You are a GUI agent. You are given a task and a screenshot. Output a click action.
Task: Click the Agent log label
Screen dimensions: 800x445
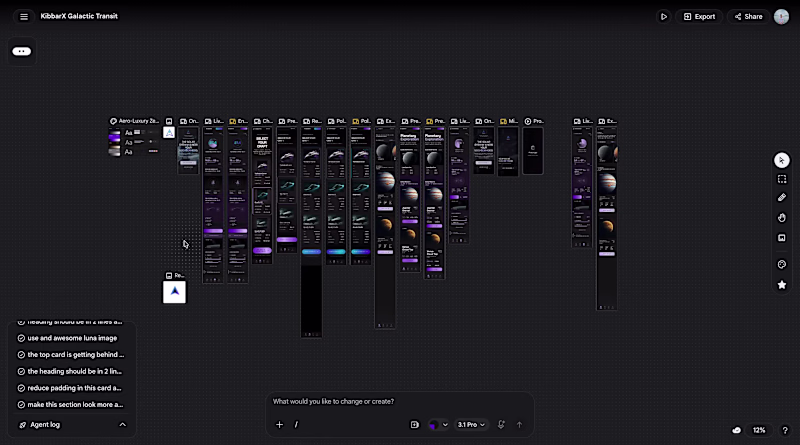point(45,425)
